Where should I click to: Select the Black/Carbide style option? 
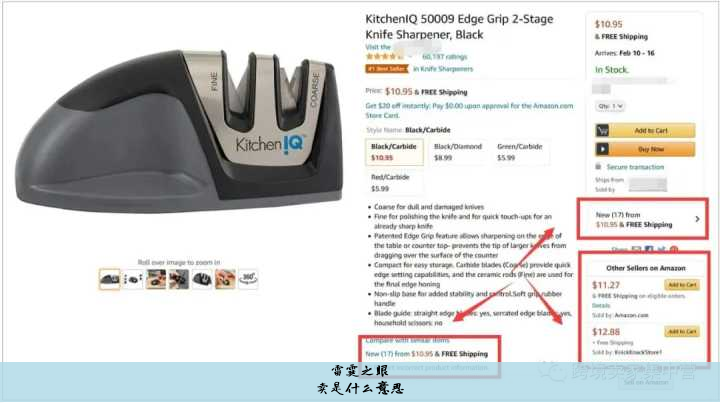point(394,152)
